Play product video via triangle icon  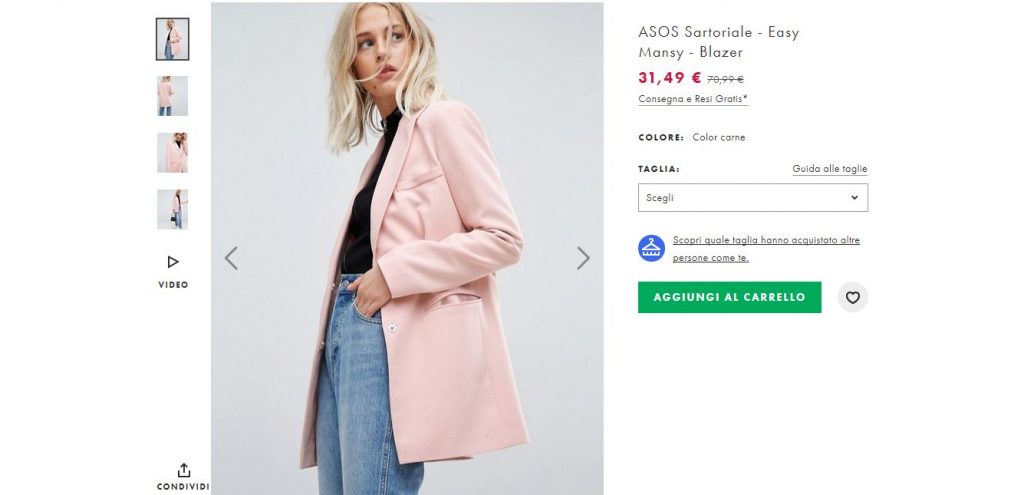(172, 262)
